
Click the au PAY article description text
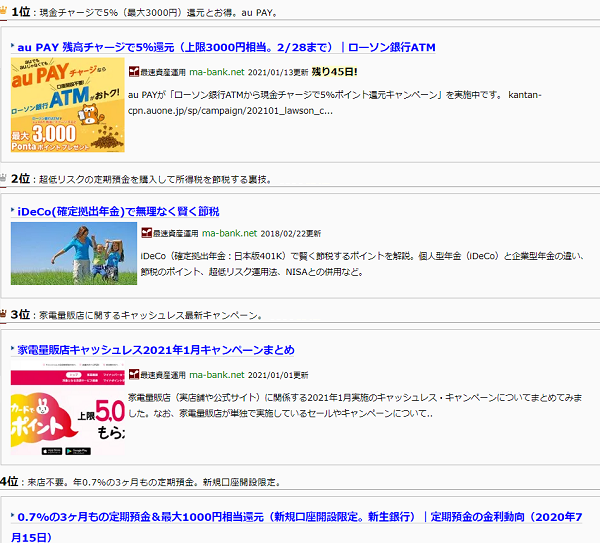[x=335, y=103]
